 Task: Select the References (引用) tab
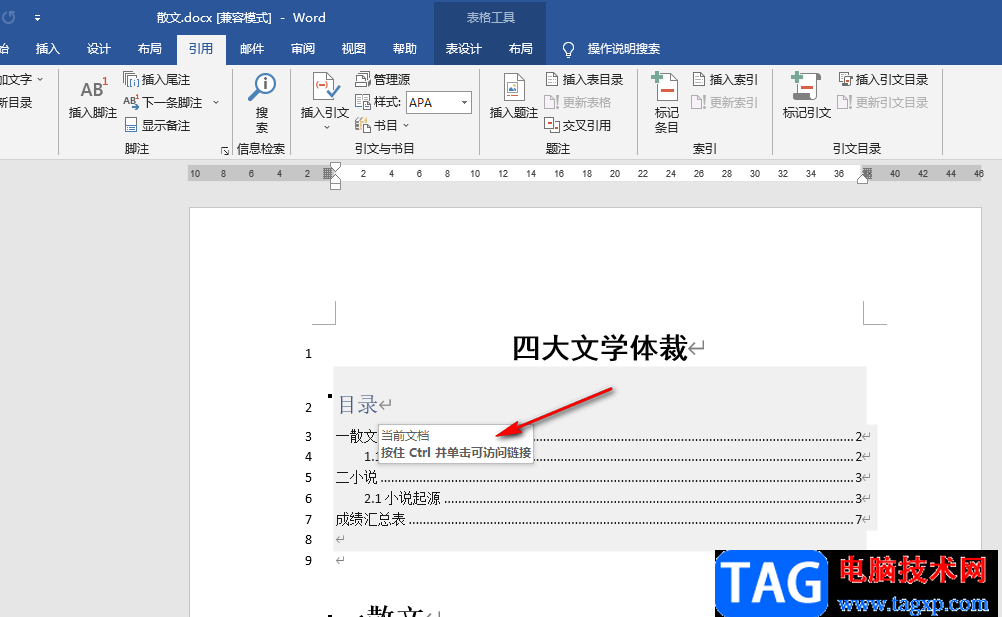tap(201, 49)
